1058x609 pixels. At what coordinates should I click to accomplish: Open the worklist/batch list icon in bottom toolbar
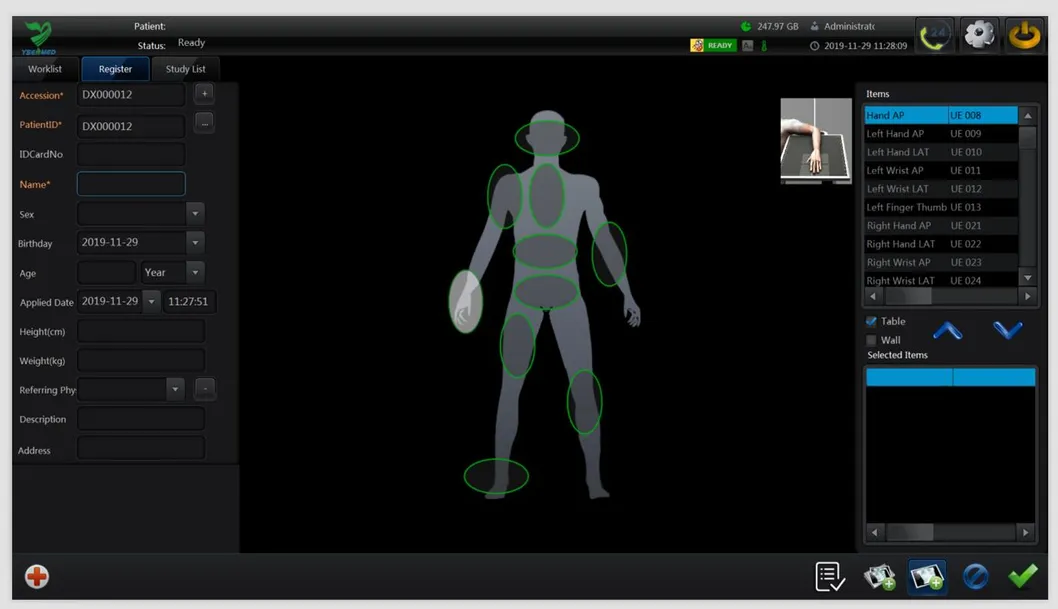828,576
